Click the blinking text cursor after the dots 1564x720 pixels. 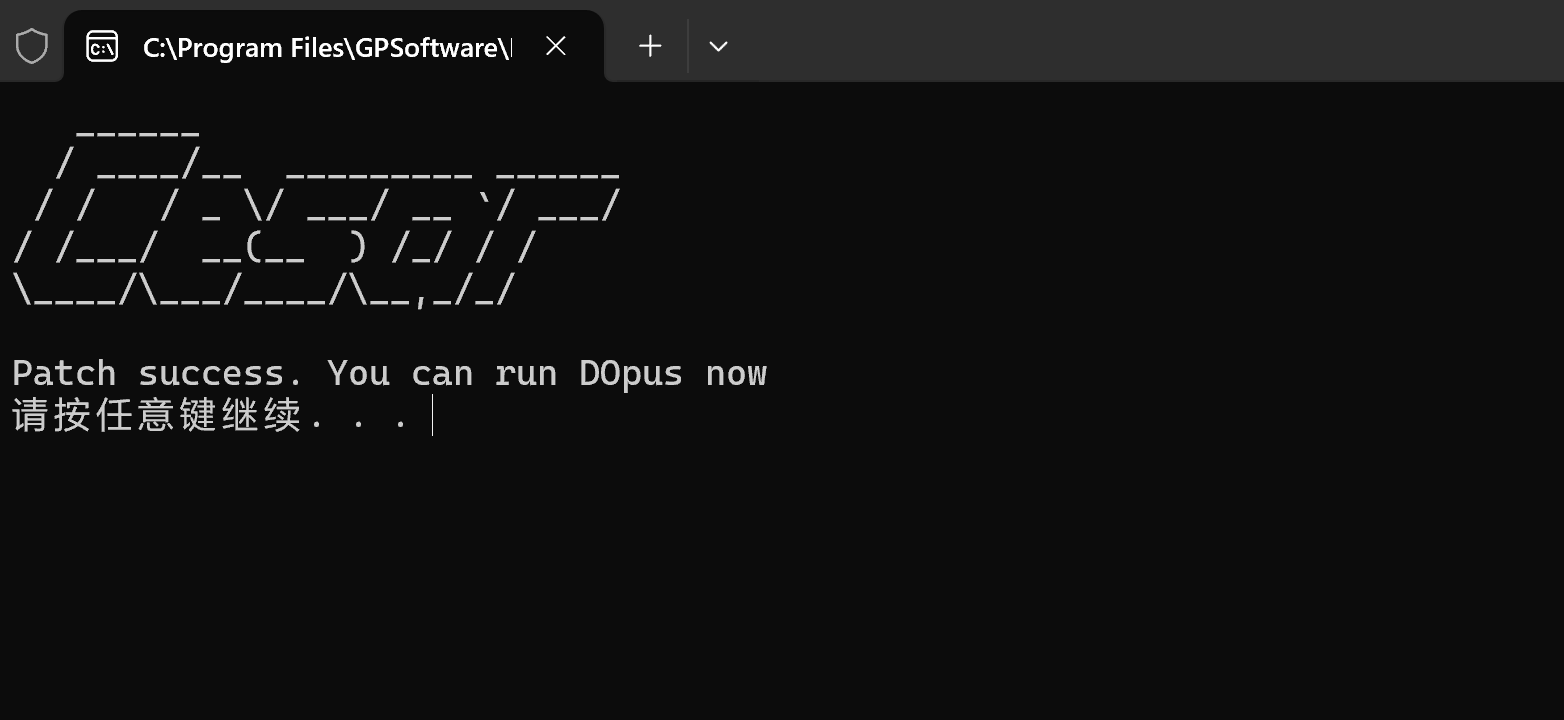click(x=432, y=415)
